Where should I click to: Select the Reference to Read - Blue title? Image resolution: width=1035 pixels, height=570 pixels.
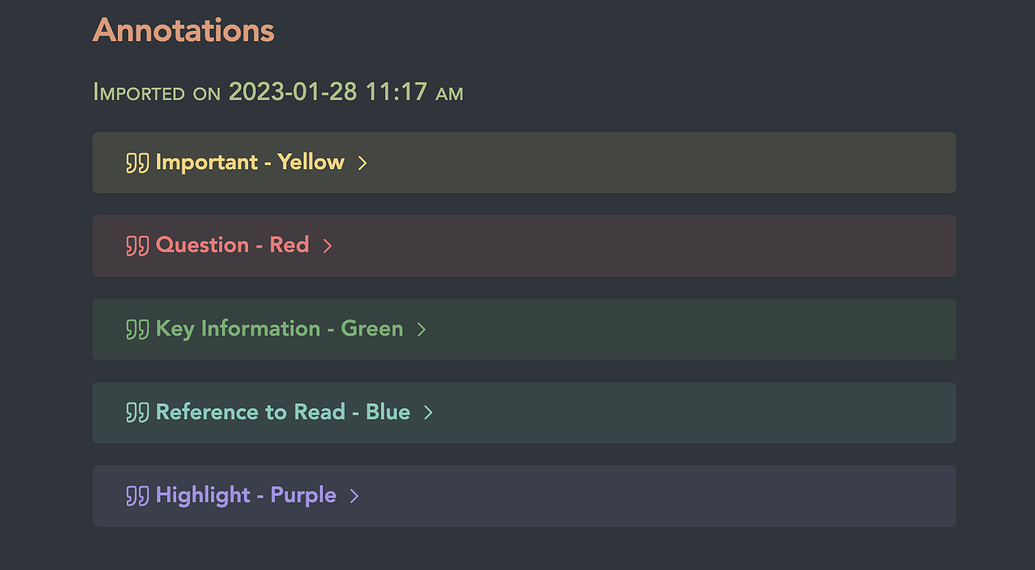pos(283,412)
